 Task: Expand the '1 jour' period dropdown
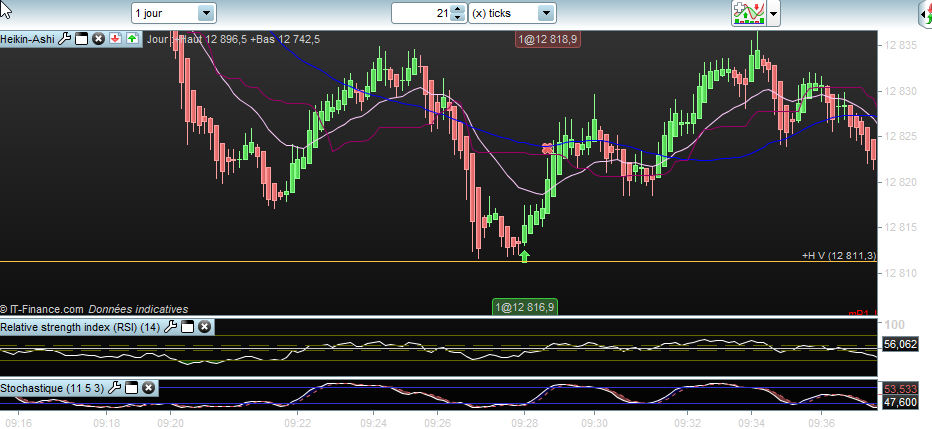tap(206, 13)
